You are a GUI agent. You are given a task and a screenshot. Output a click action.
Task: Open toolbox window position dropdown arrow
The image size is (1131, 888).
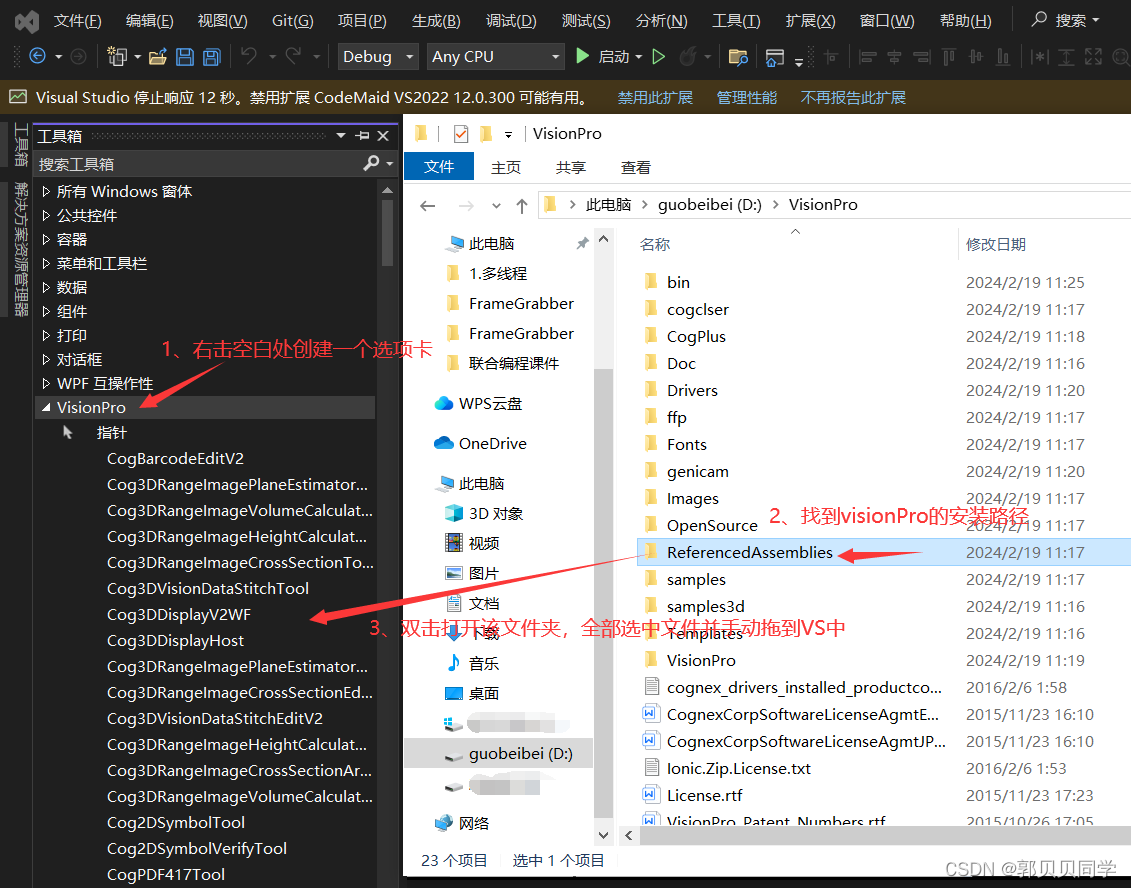(x=341, y=136)
